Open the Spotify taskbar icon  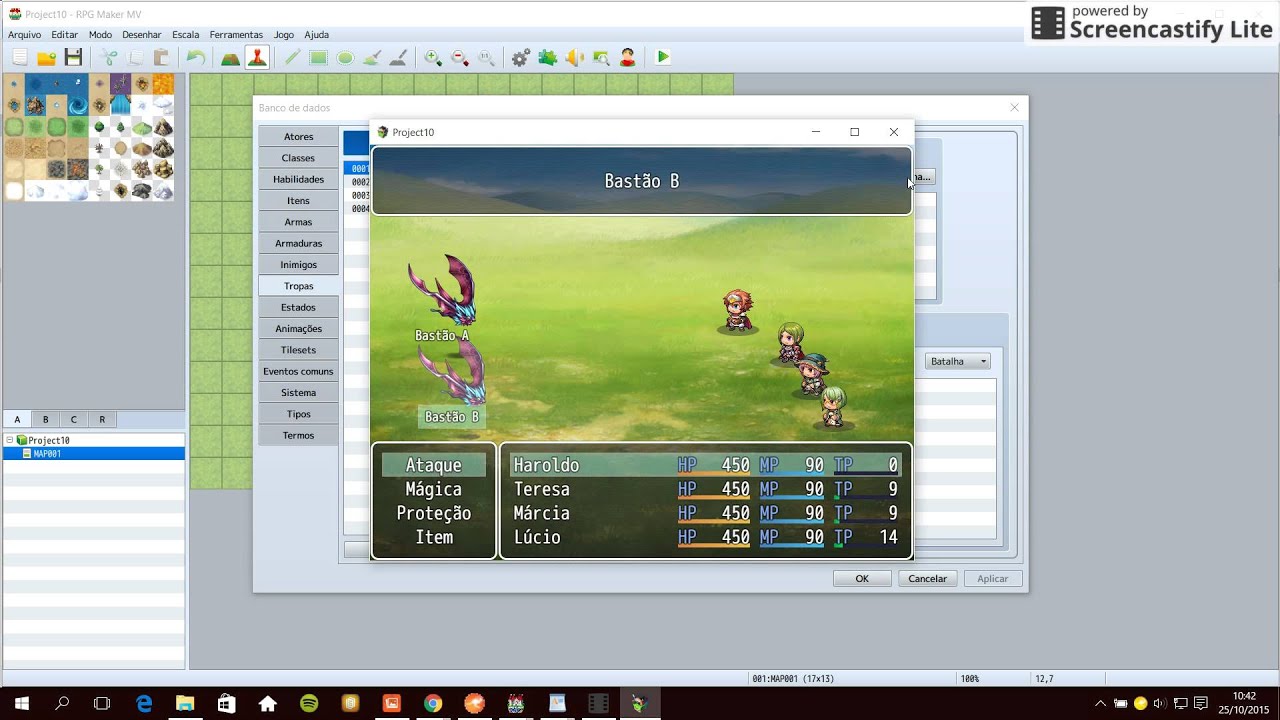pos(309,703)
